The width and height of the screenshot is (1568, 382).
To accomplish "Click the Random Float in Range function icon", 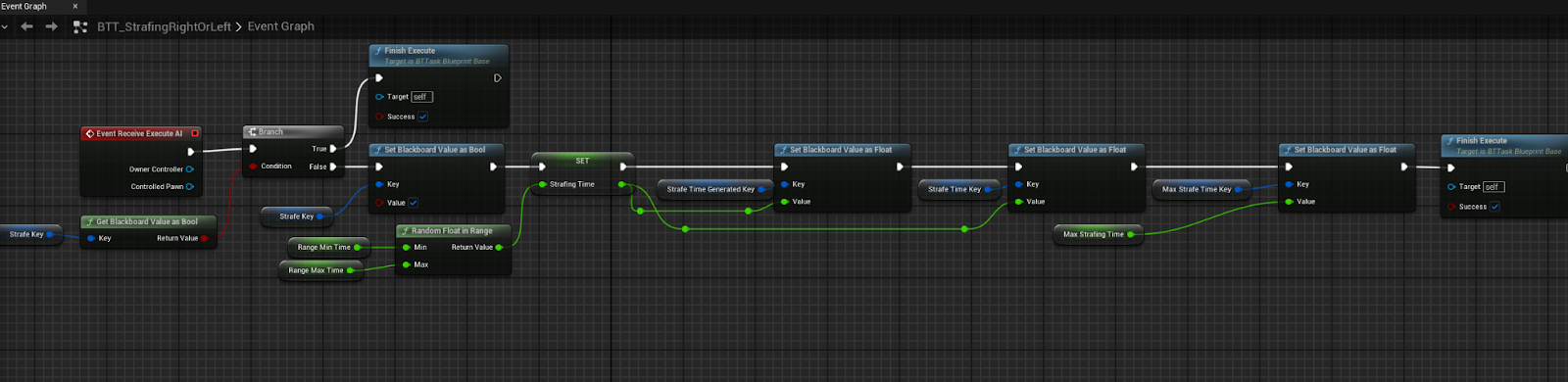I will pos(405,231).
